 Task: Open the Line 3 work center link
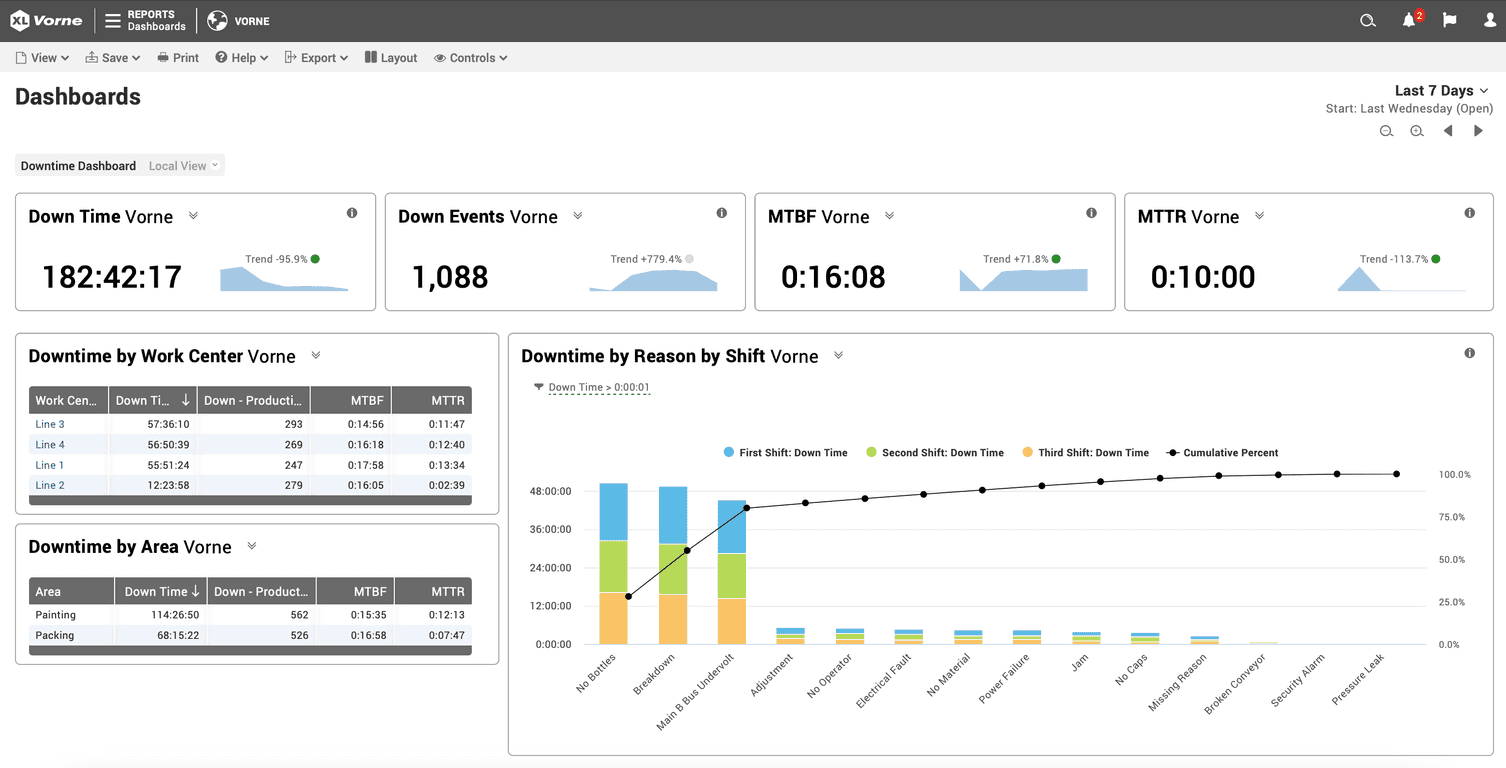(49, 424)
